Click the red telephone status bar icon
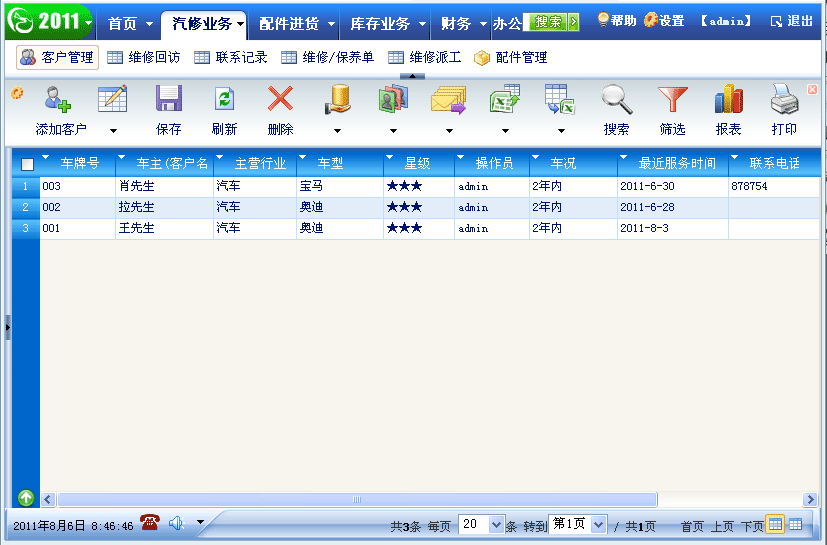 point(150,523)
